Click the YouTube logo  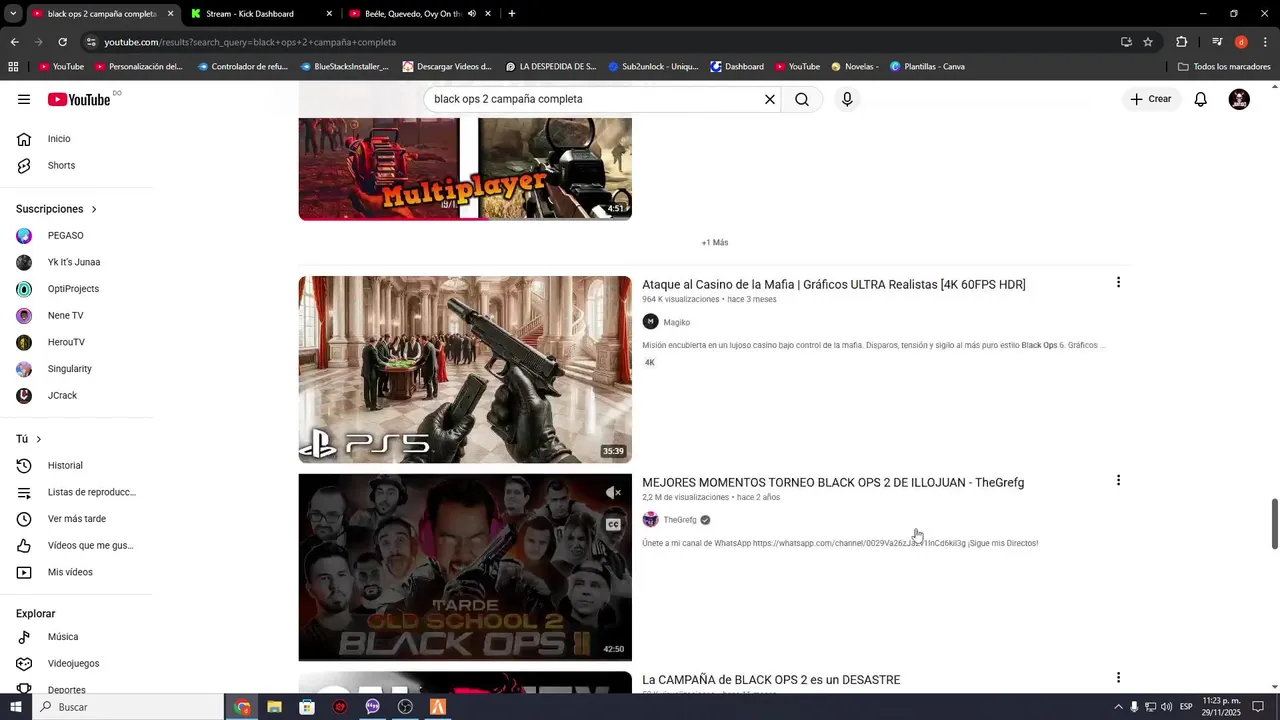pos(79,99)
